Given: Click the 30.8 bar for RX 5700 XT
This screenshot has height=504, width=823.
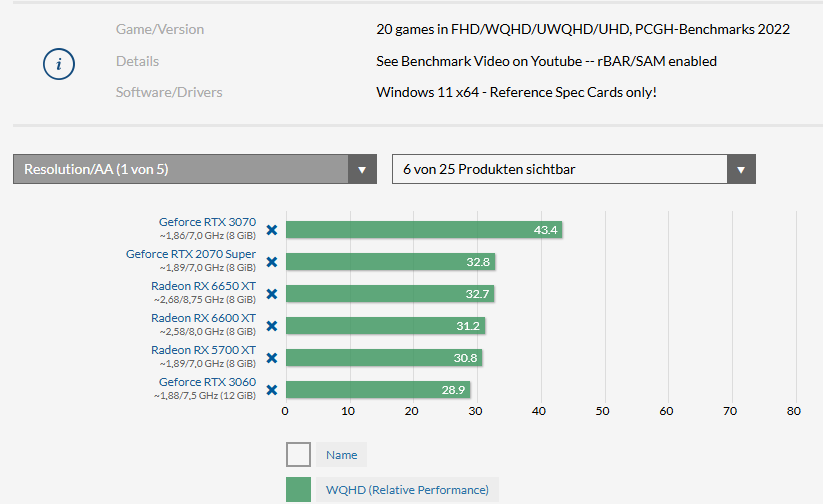Looking at the screenshot, I should (x=384, y=358).
